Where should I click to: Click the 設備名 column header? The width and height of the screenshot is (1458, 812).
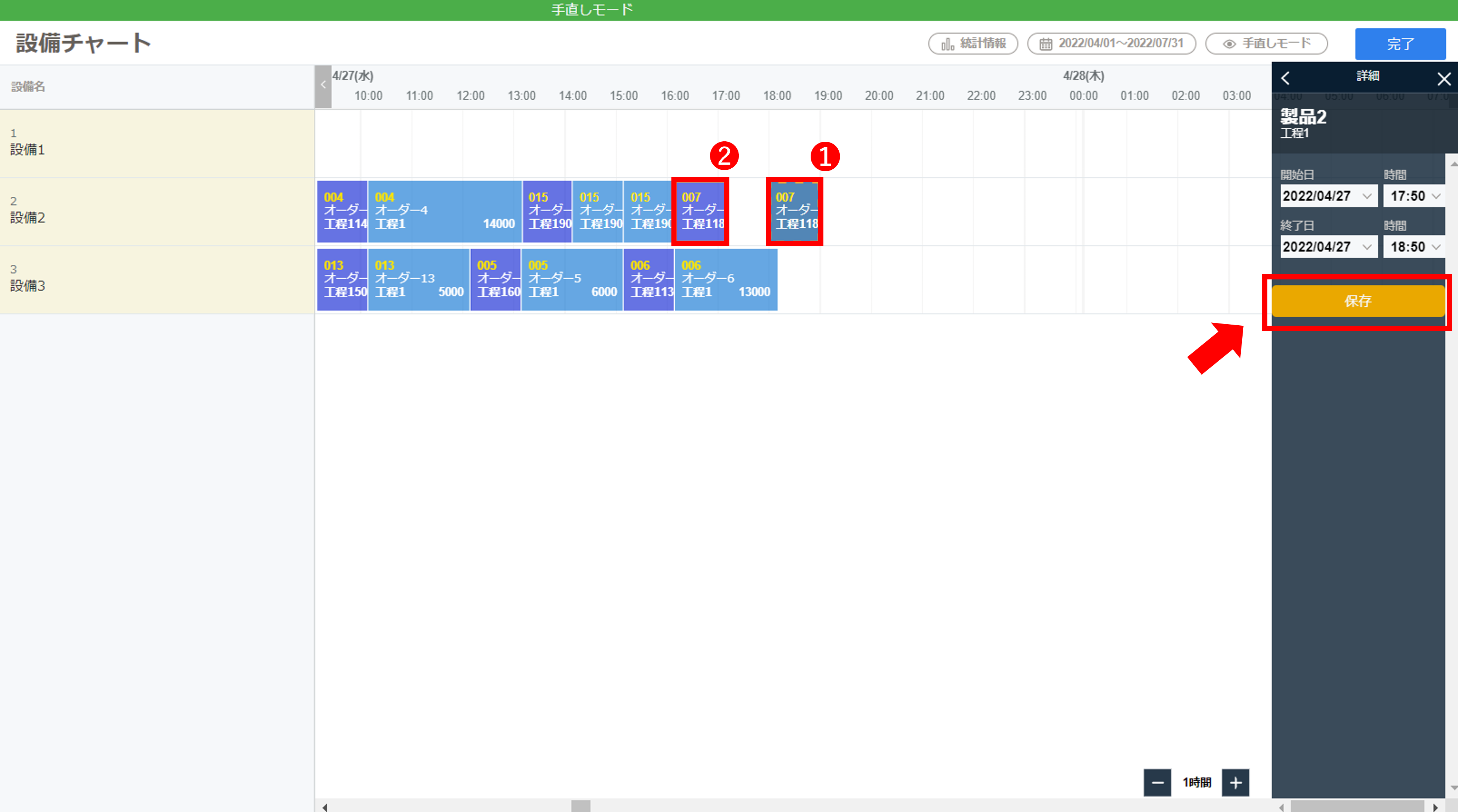coord(28,87)
